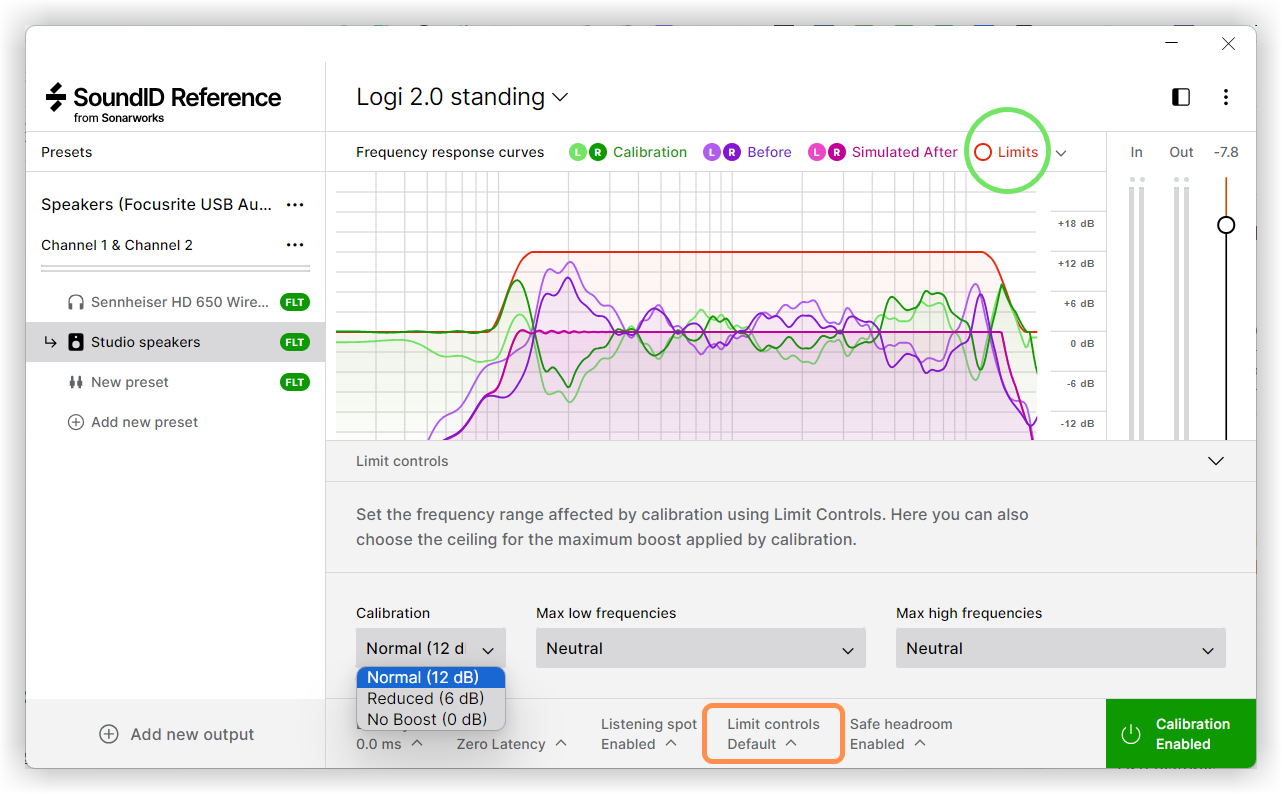This screenshot has height=794, width=1282.
Task: Toggle Before right channel curve
Action: click(731, 152)
